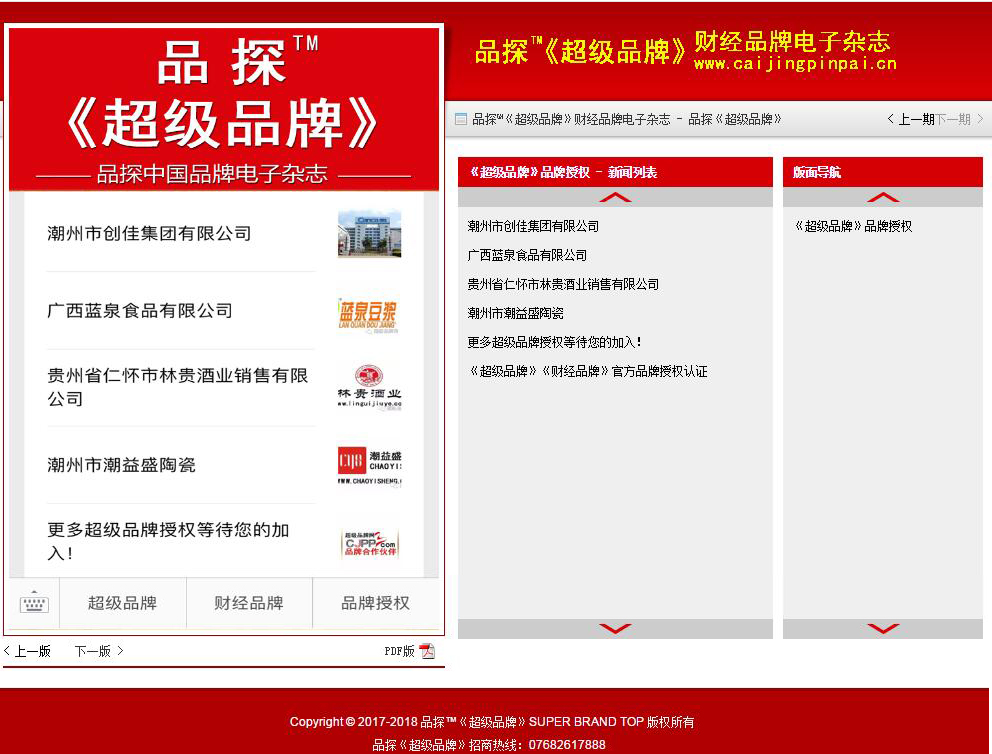Open the CJPP 品牌合作伙伴 thumbnail
The height and width of the screenshot is (754, 992).
click(x=369, y=543)
